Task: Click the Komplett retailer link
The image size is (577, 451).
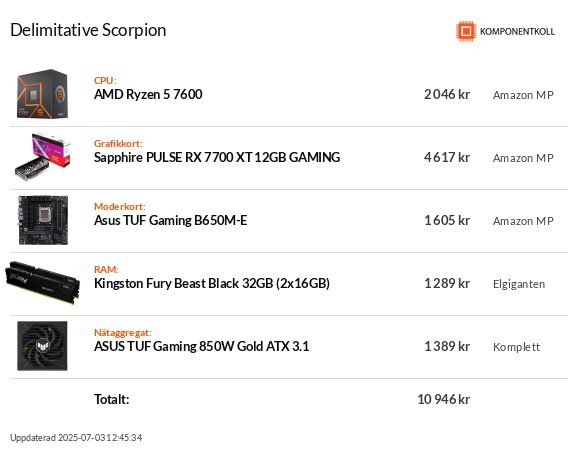Action: [x=516, y=347]
